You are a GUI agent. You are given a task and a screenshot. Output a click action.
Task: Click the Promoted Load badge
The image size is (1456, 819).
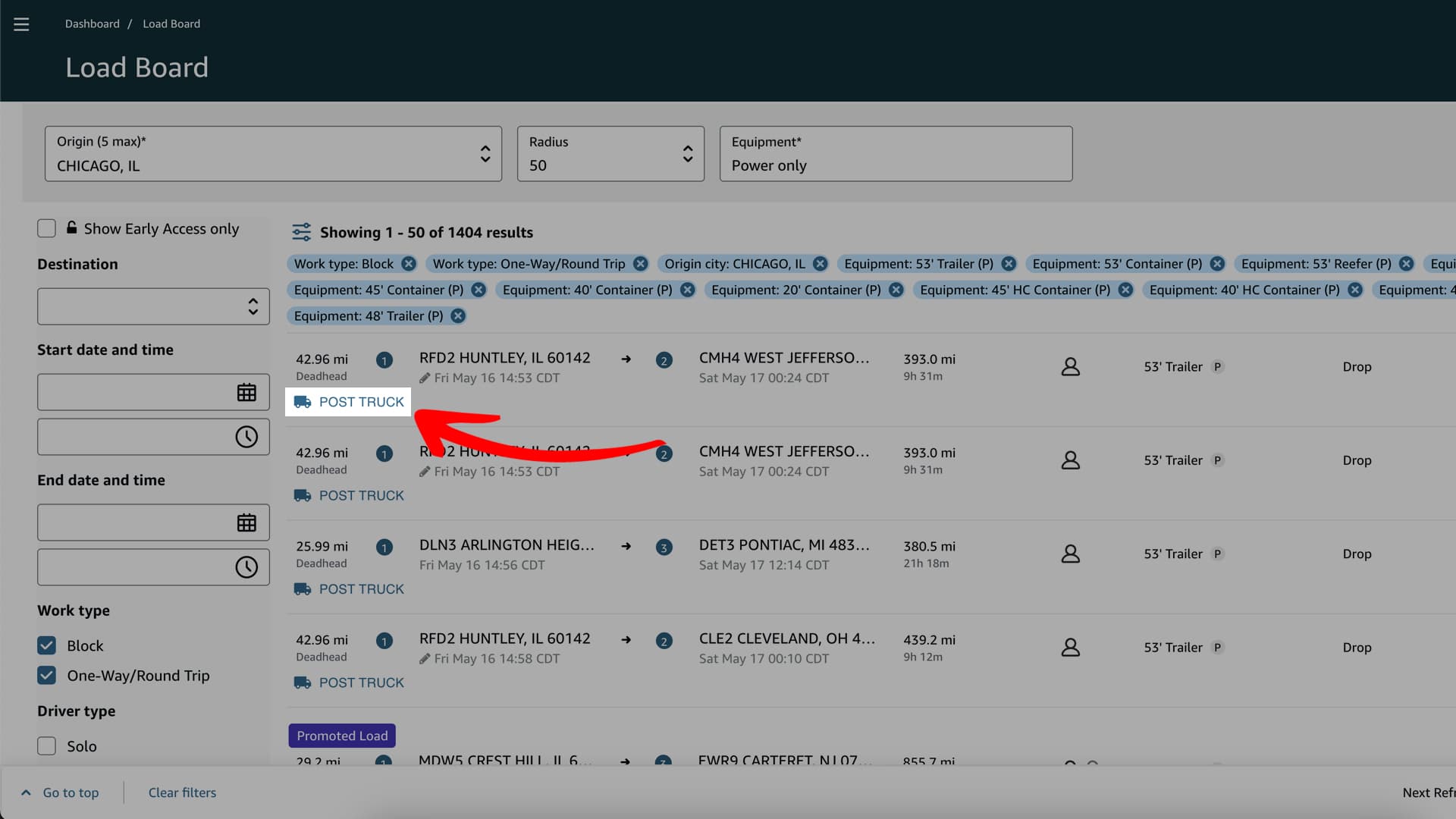tap(342, 736)
